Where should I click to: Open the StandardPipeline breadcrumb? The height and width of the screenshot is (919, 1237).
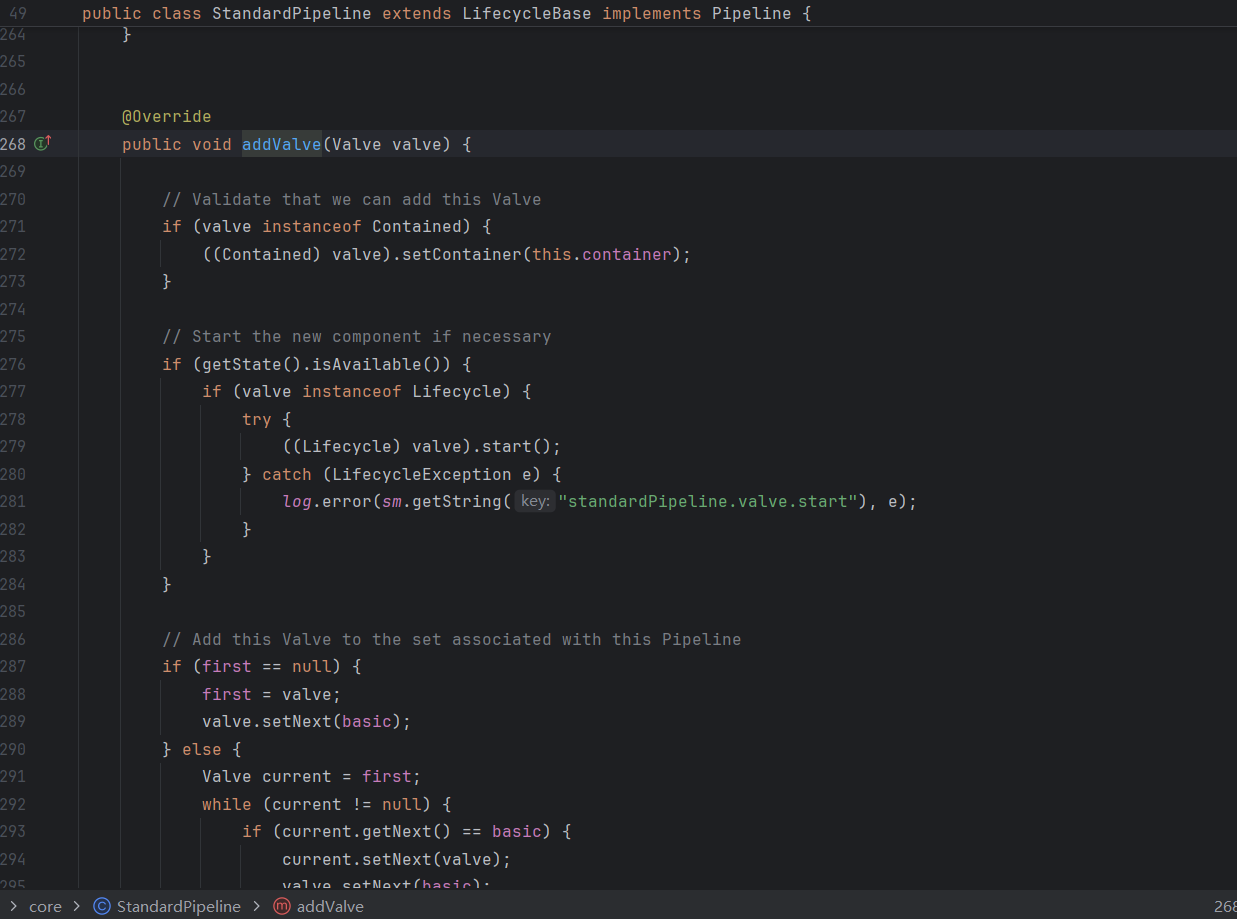click(x=178, y=906)
